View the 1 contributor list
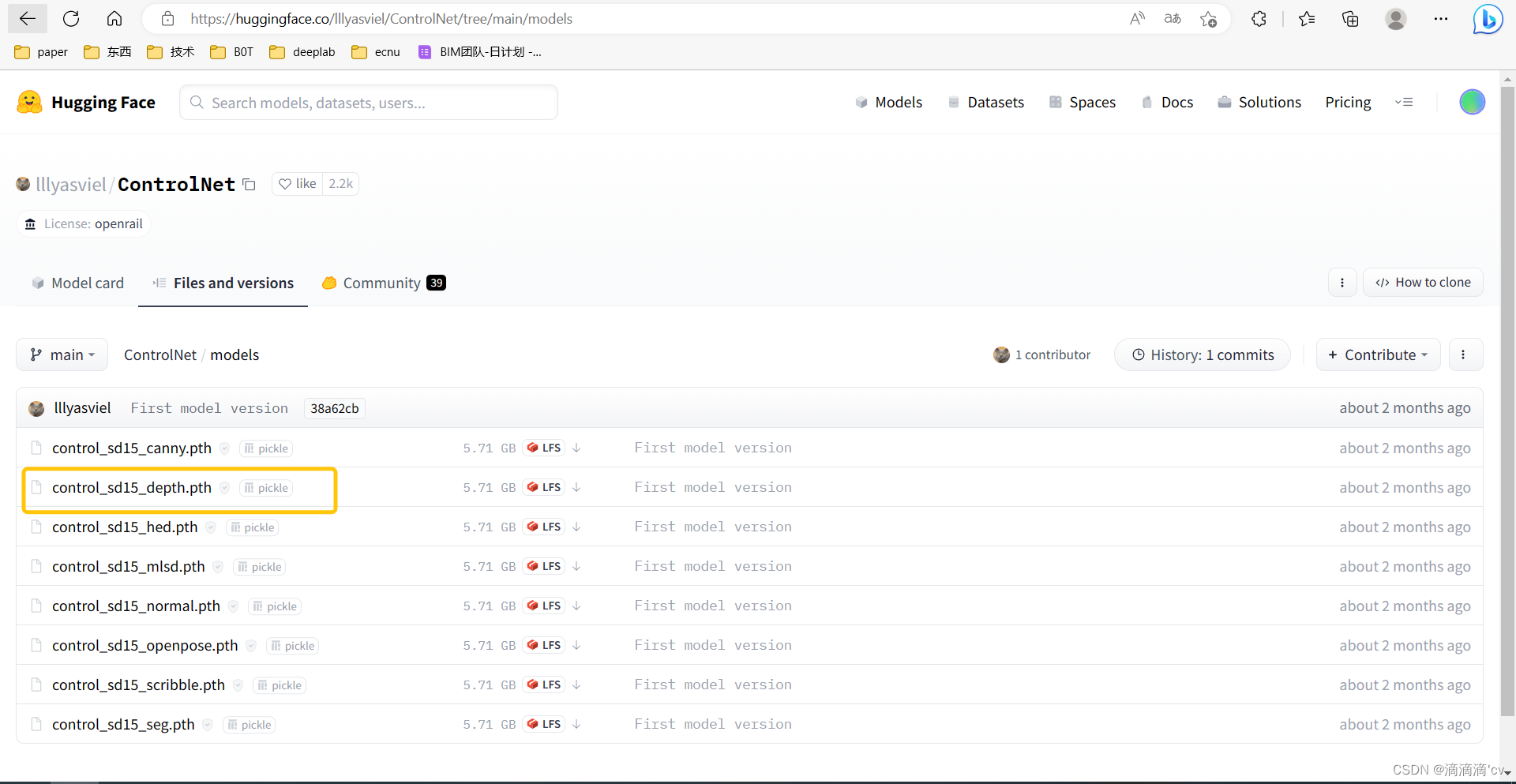Viewport: 1516px width, 784px height. (1041, 354)
